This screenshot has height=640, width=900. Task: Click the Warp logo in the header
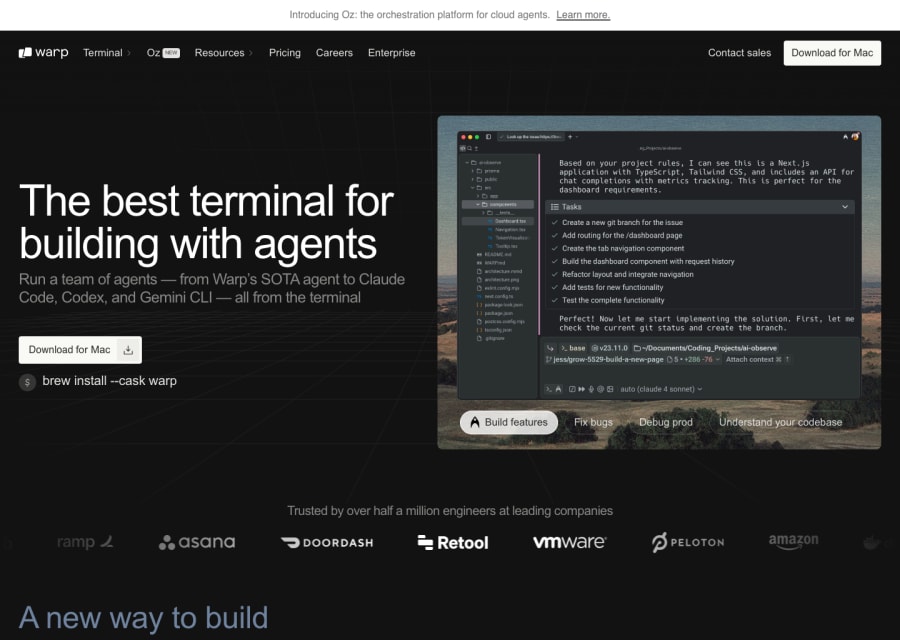(43, 52)
